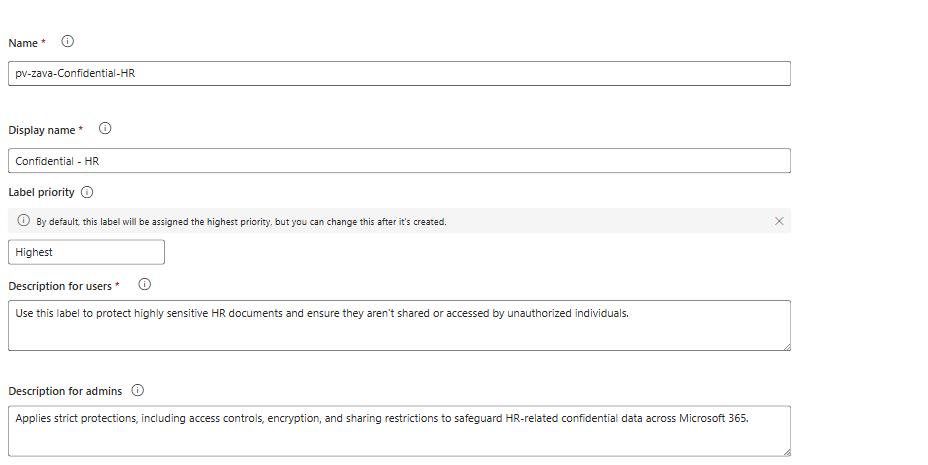Click the Description for admins label
928x465 pixels.
pos(65,391)
